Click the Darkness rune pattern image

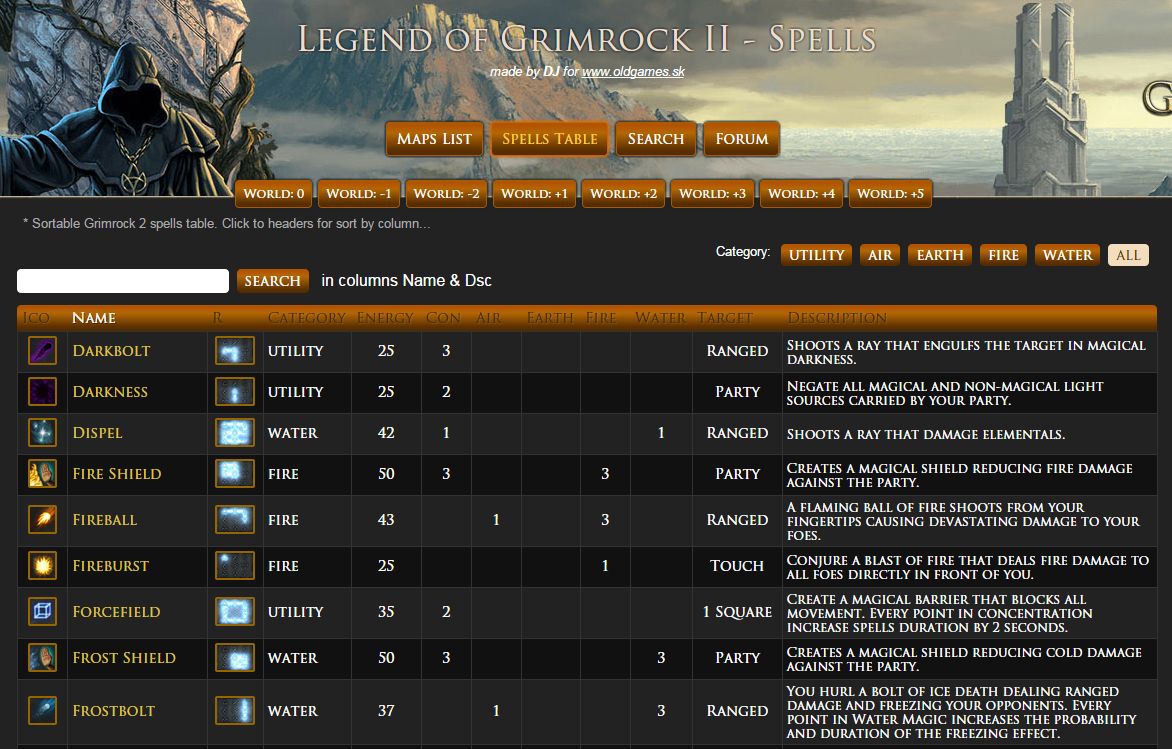[235, 392]
